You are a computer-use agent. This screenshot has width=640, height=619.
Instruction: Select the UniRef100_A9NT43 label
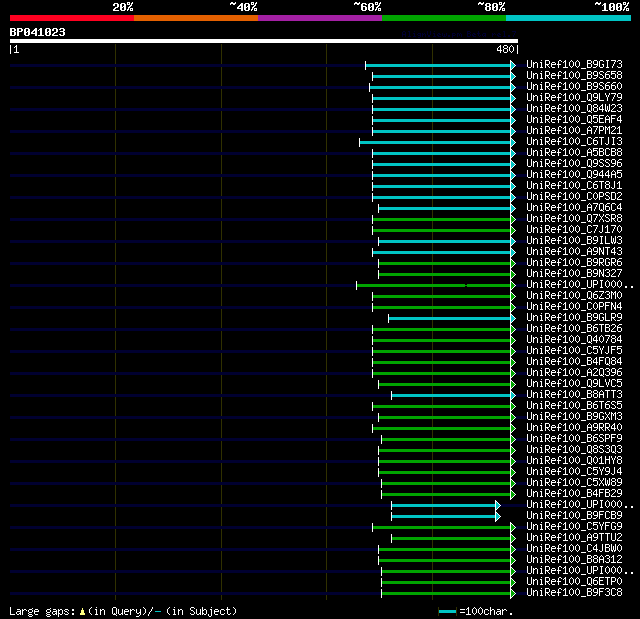[x=574, y=252]
